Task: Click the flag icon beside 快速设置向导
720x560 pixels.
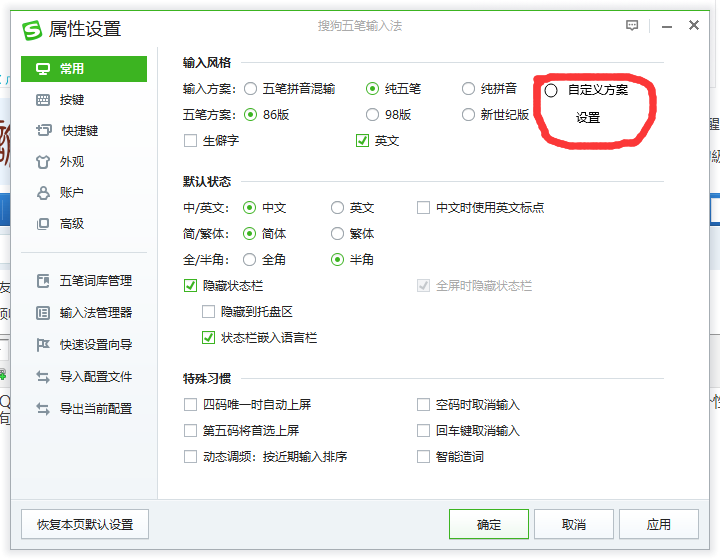Action: click(x=43, y=345)
